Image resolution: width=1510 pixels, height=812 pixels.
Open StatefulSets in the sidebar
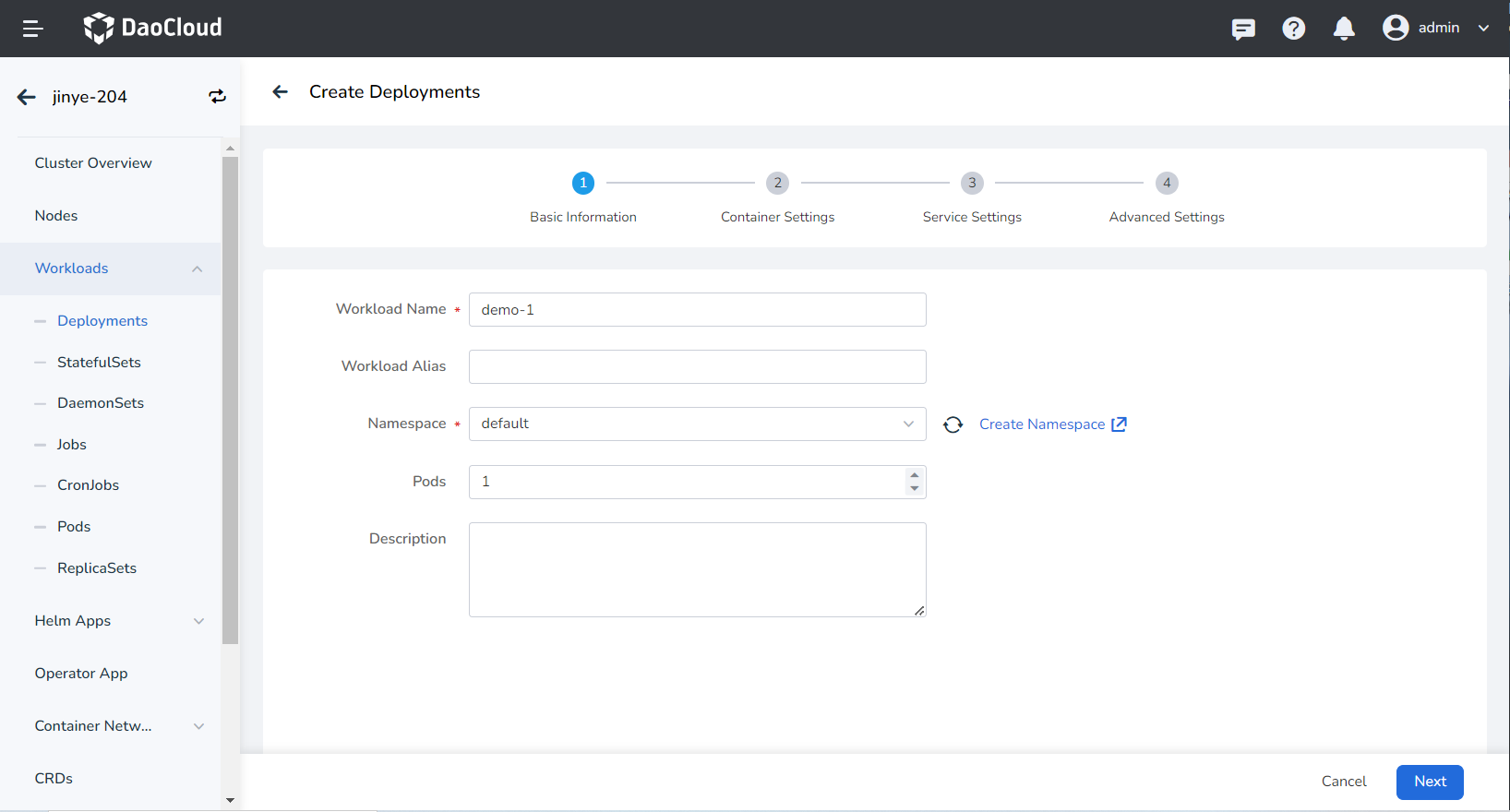click(x=99, y=363)
